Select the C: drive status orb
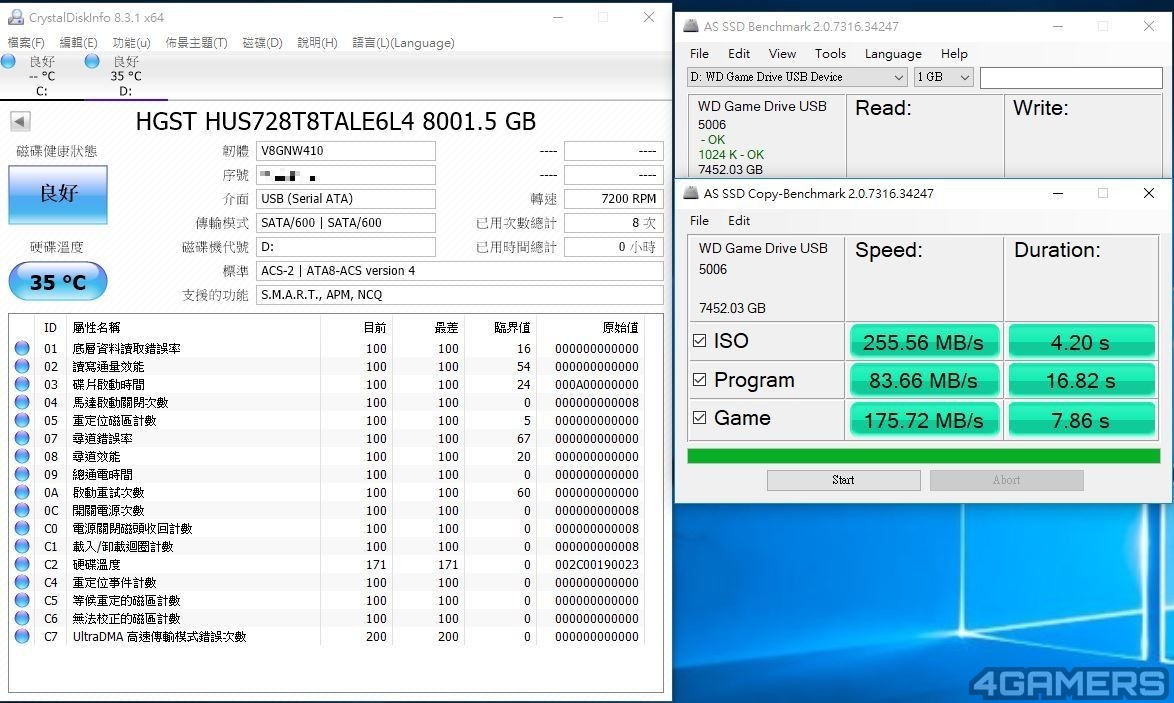Viewport: 1174px width, 703px height. pyautogui.click(x=8, y=61)
